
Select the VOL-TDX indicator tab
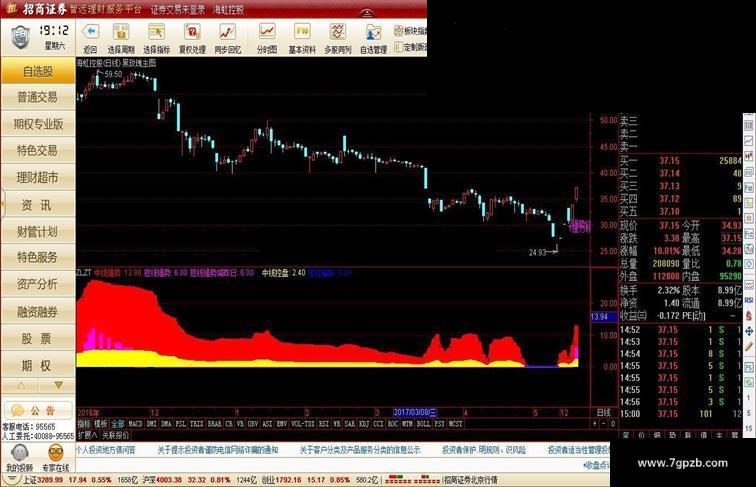tap(302, 424)
